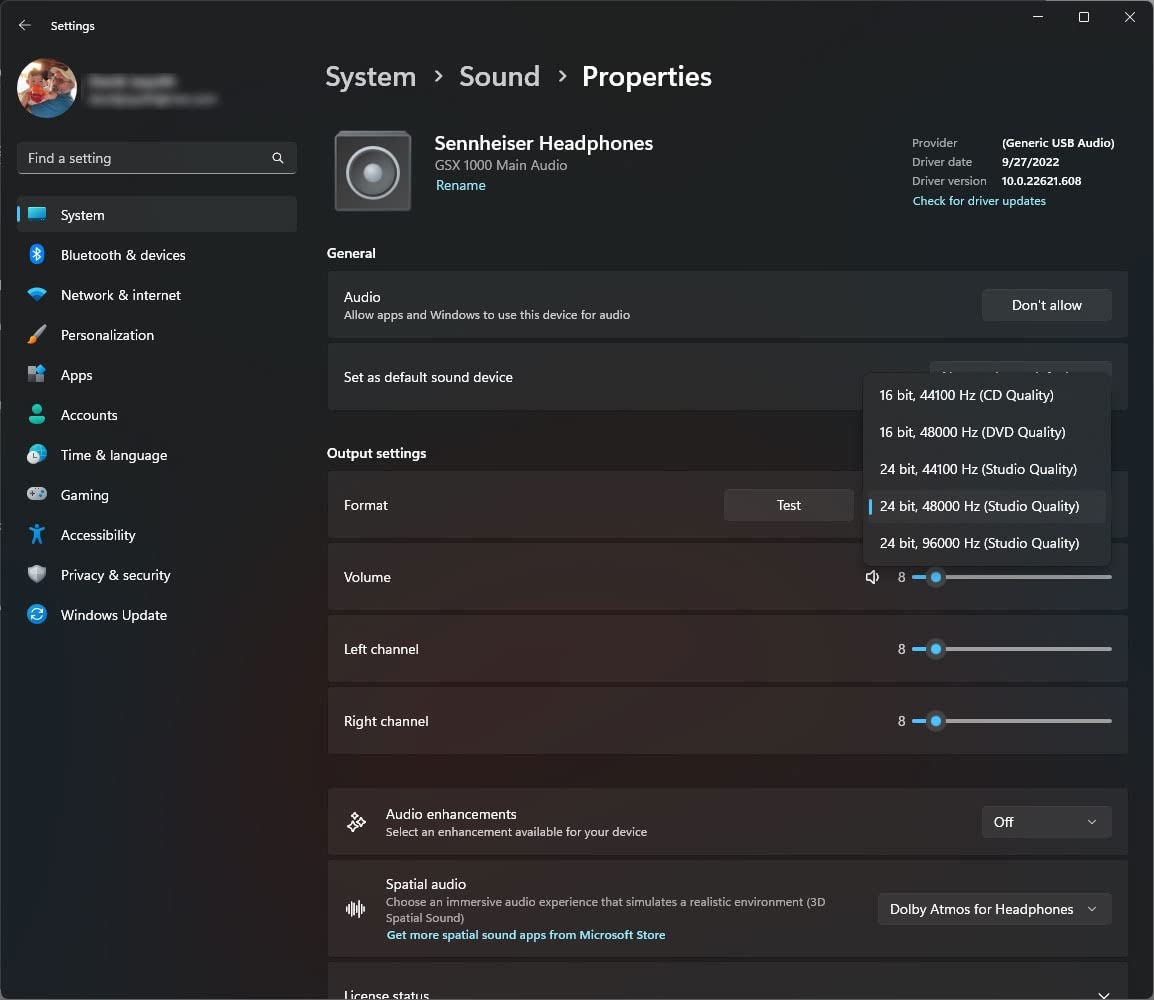Screen dimensions: 1154x1000
Task: Expand the License status section
Action: click(x=1103, y=994)
